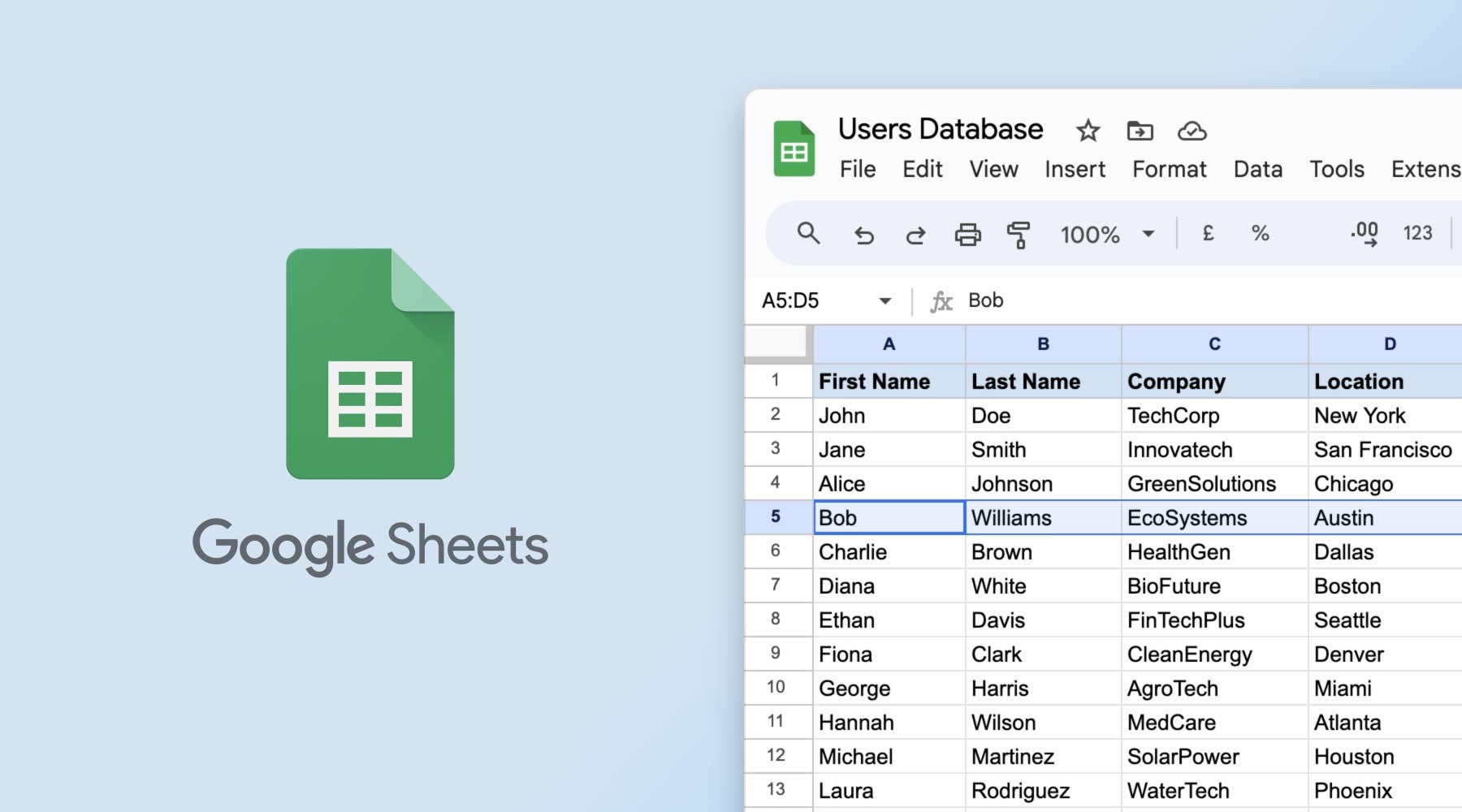Open the Google Sheets home icon
Viewport: 1462px width, 812px height.
pyautogui.click(x=794, y=149)
